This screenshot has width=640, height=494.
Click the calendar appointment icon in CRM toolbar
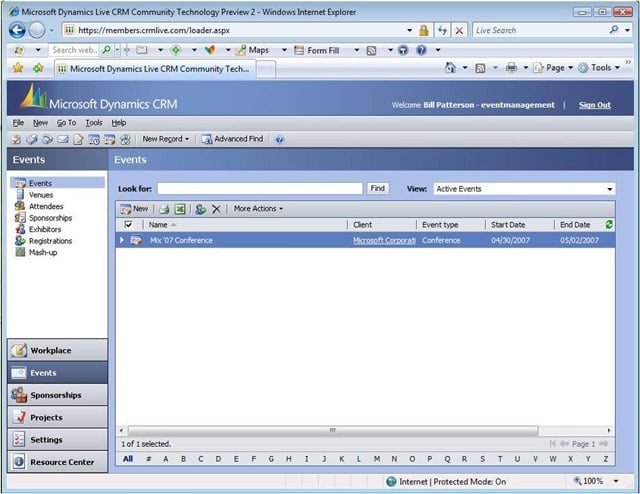tap(93, 140)
